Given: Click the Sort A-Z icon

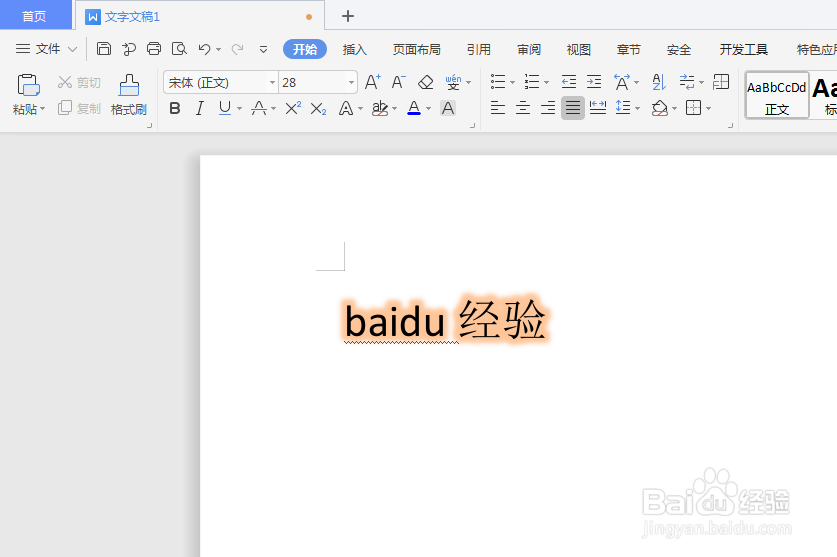Looking at the screenshot, I should (659, 82).
